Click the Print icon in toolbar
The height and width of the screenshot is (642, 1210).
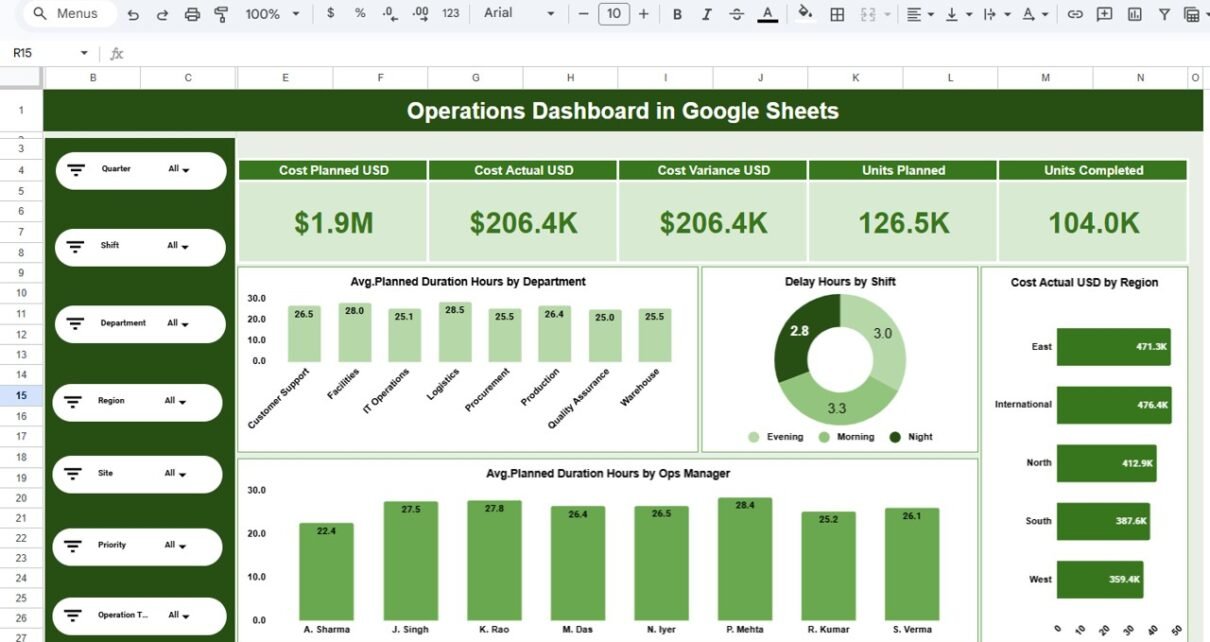[193, 14]
